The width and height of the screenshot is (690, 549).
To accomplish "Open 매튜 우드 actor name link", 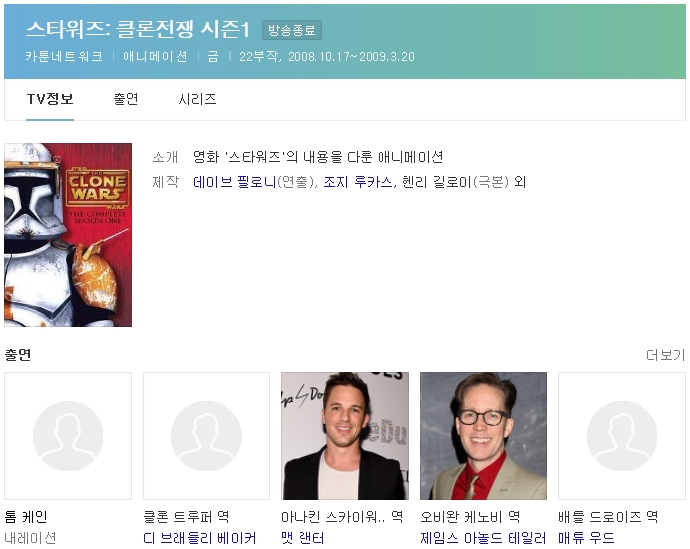I will (586, 538).
